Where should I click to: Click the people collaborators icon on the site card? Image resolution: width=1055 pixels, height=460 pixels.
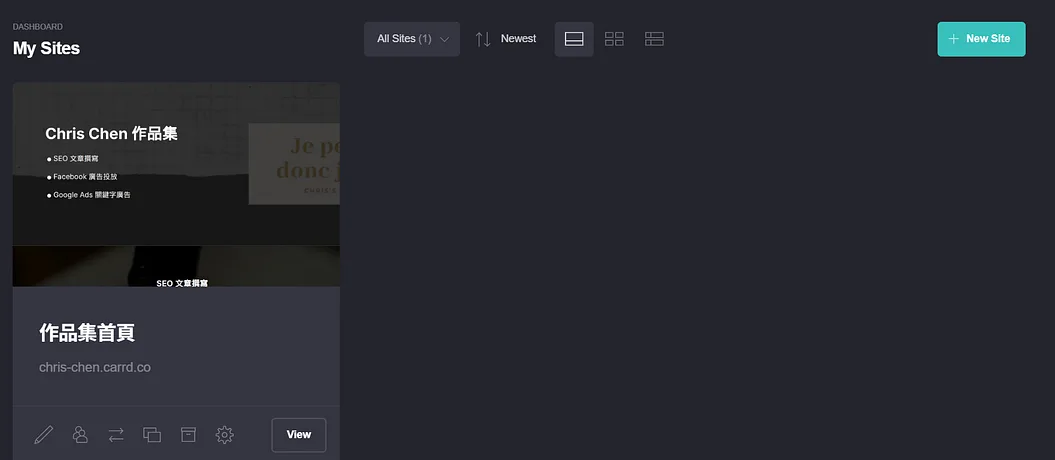pos(80,434)
